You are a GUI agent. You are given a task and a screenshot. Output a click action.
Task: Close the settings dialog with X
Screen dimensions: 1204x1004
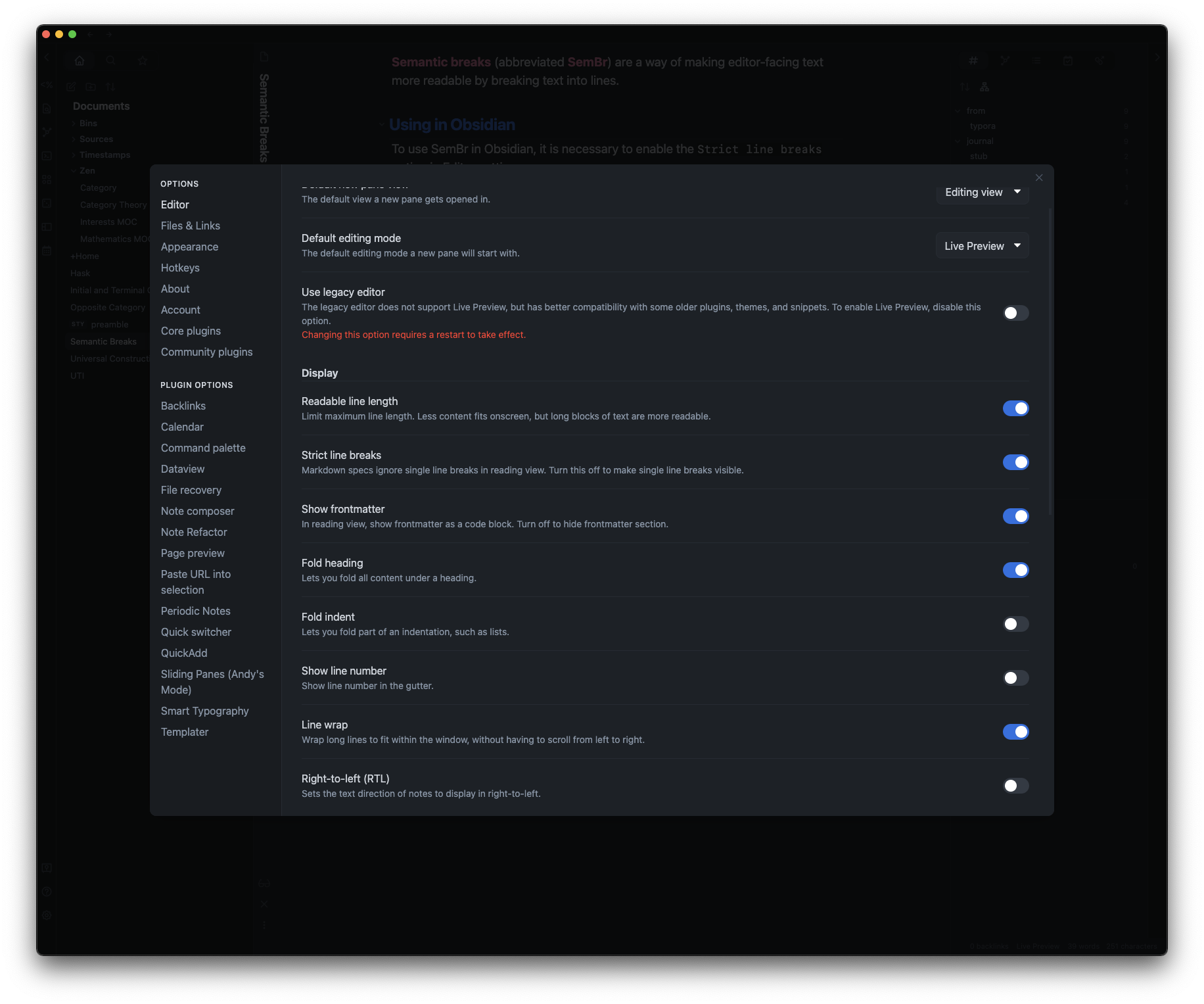click(1039, 178)
